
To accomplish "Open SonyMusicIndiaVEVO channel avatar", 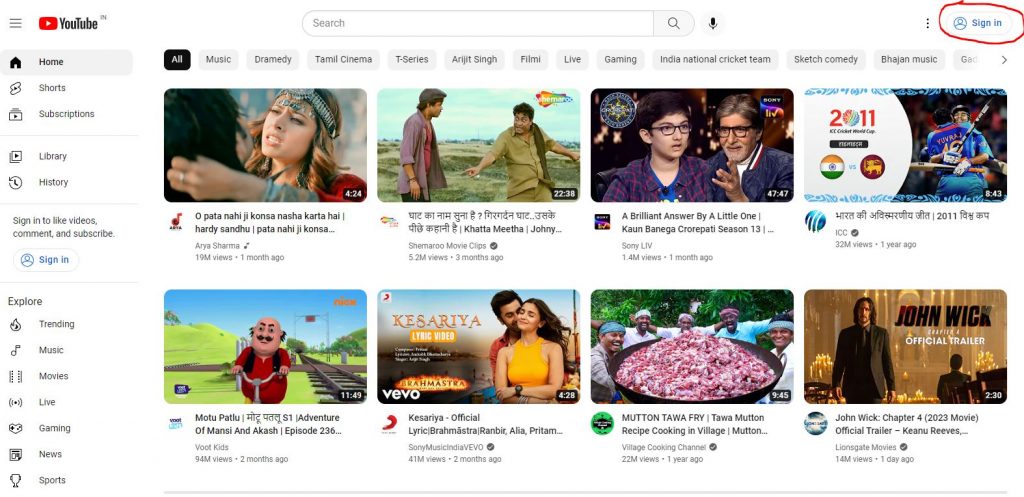I will (x=389, y=424).
